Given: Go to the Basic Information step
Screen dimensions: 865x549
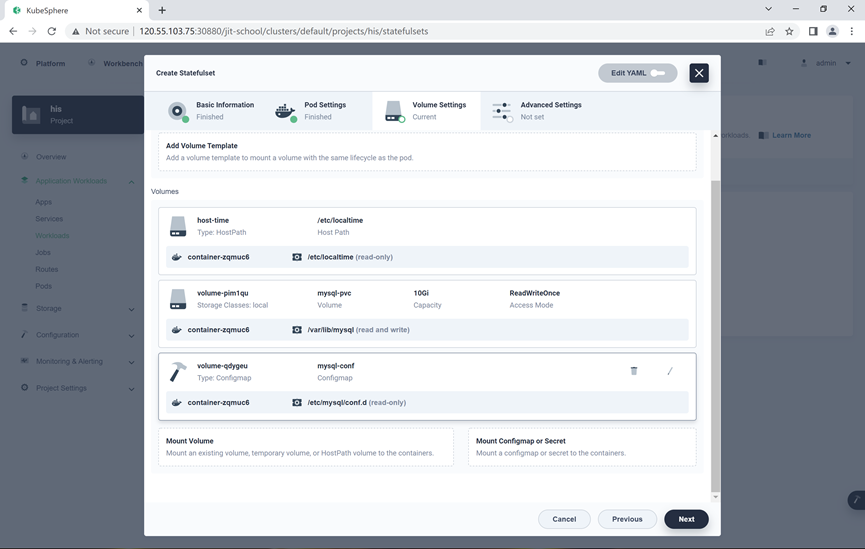Looking at the screenshot, I should point(210,111).
